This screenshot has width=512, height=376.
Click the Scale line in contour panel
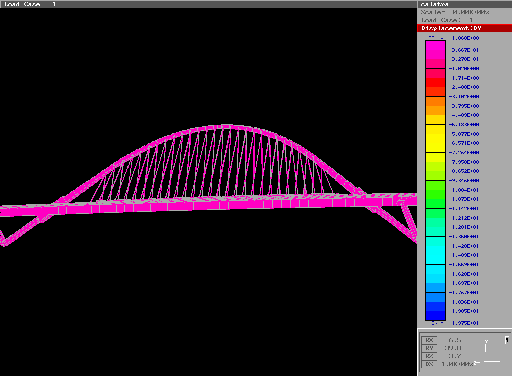point(455,12)
